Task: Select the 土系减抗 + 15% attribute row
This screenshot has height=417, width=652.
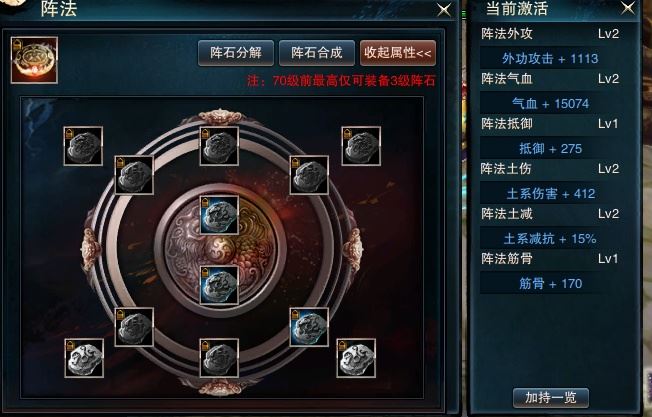Action: coord(550,239)
